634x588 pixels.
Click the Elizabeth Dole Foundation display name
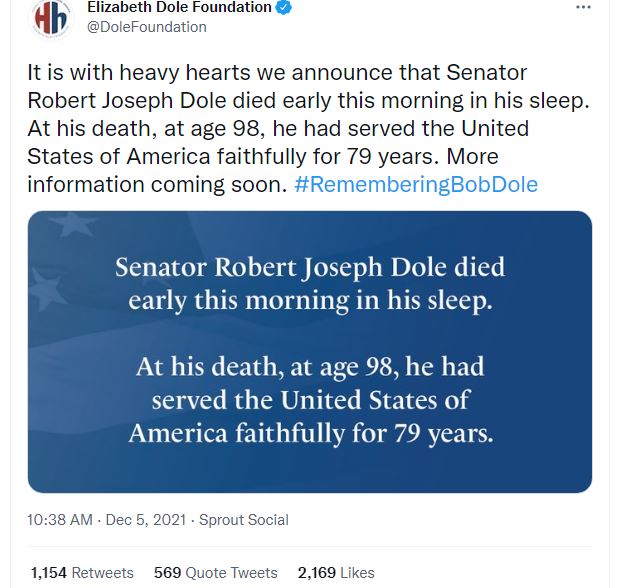[x=180, y=7]
